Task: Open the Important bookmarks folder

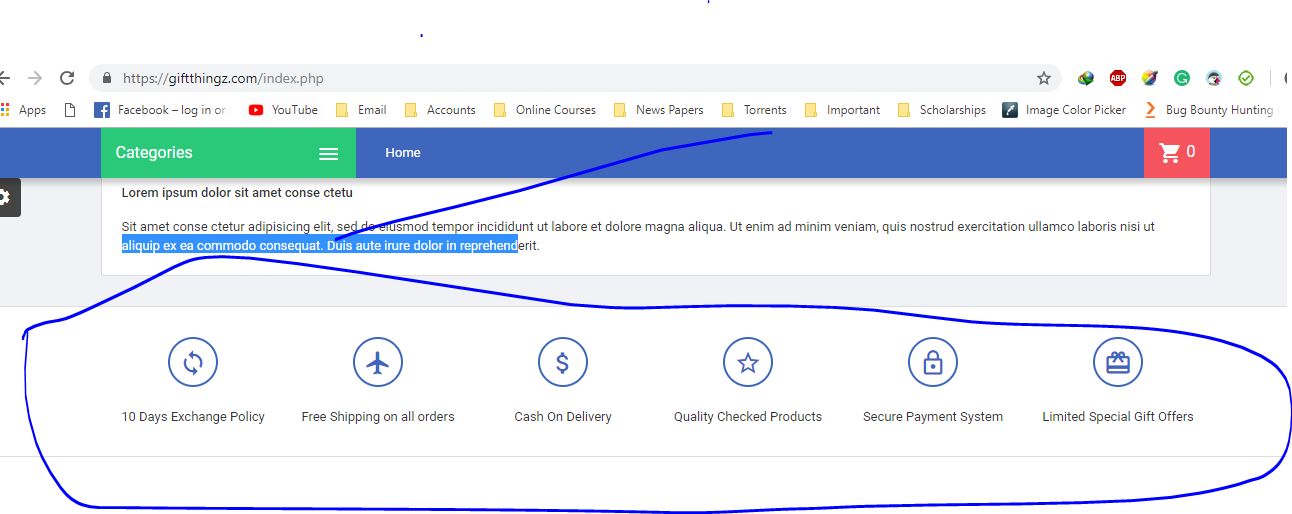Action: point(842,110)
